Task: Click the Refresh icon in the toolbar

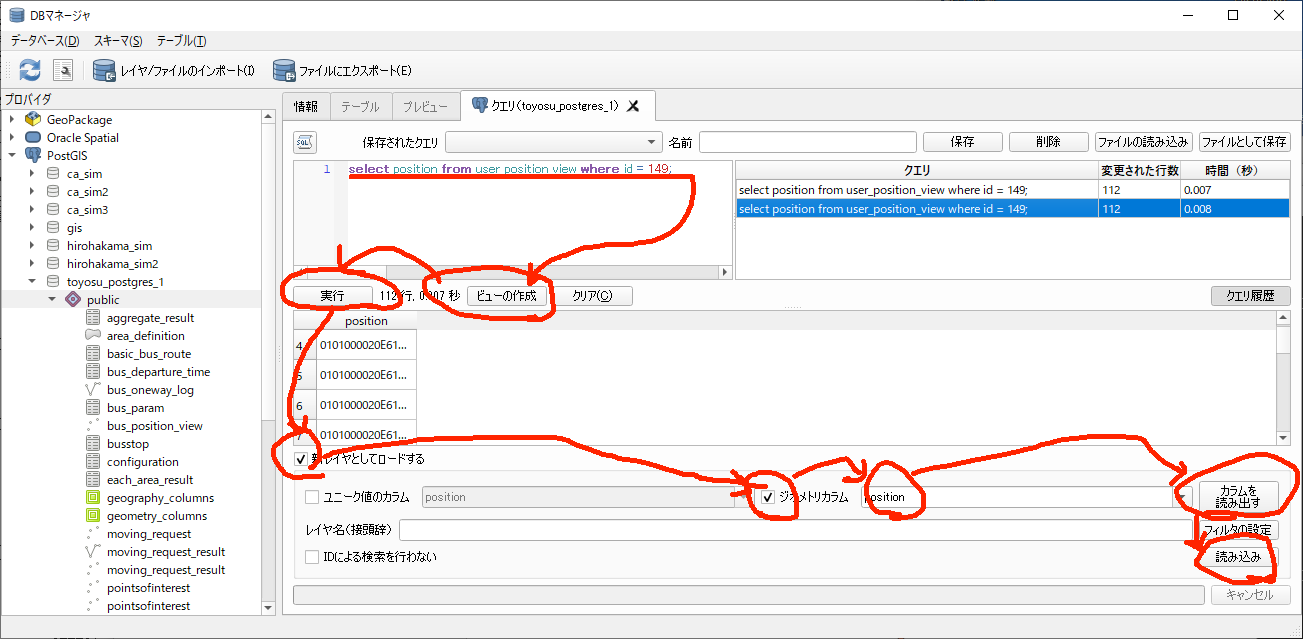Action: tap(30, 70)
